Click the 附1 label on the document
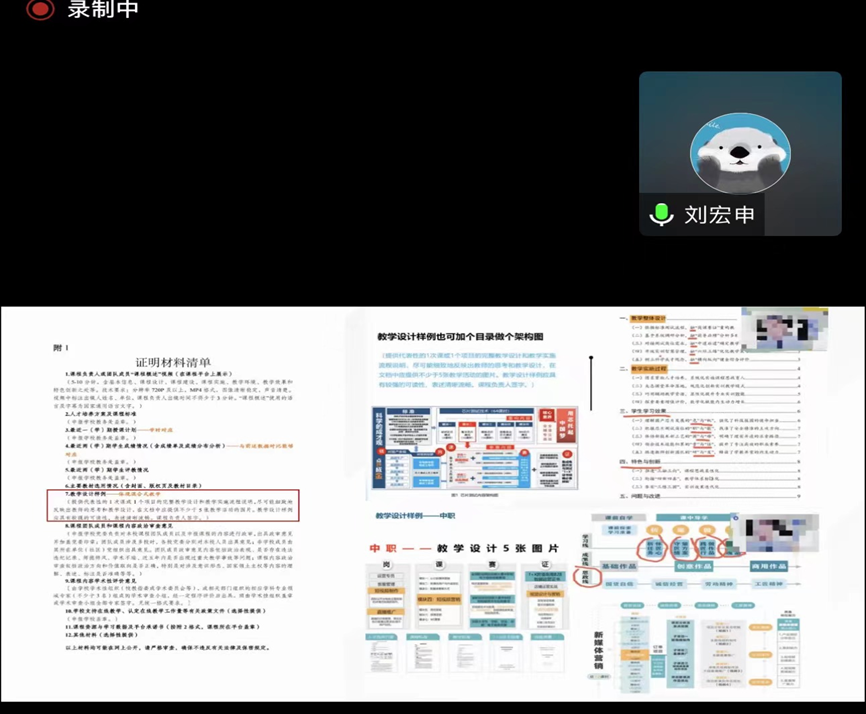This screenshot has width=866, height=714. pos(61,347)
